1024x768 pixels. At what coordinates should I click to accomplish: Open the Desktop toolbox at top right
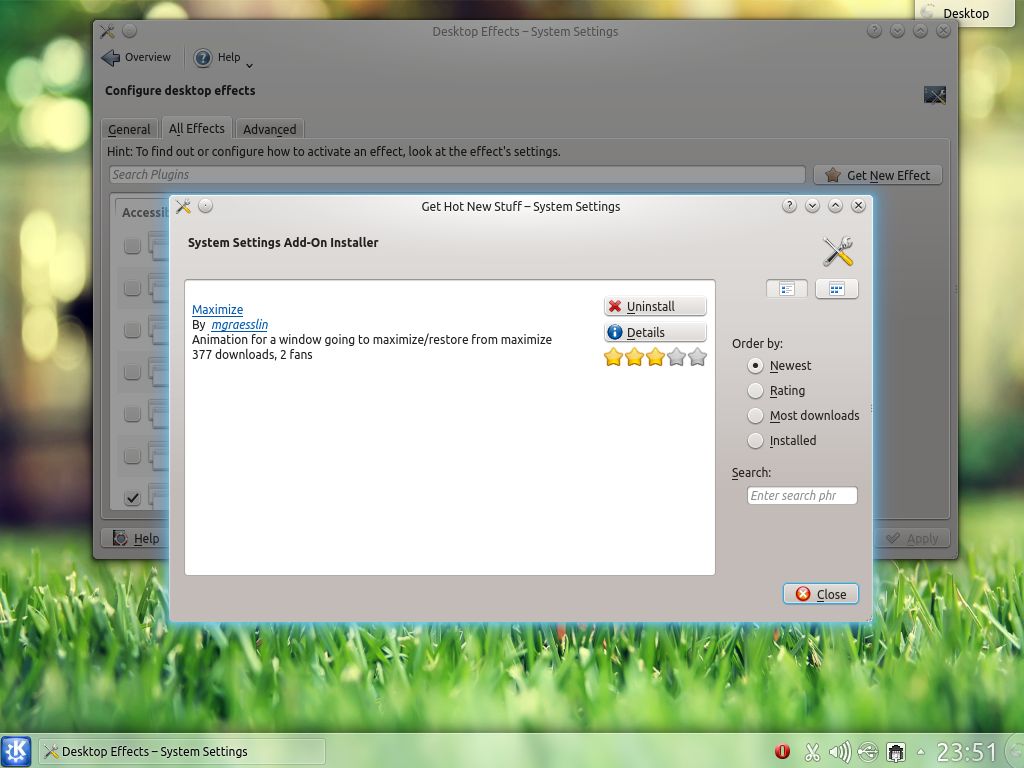[x=965, y=12]
